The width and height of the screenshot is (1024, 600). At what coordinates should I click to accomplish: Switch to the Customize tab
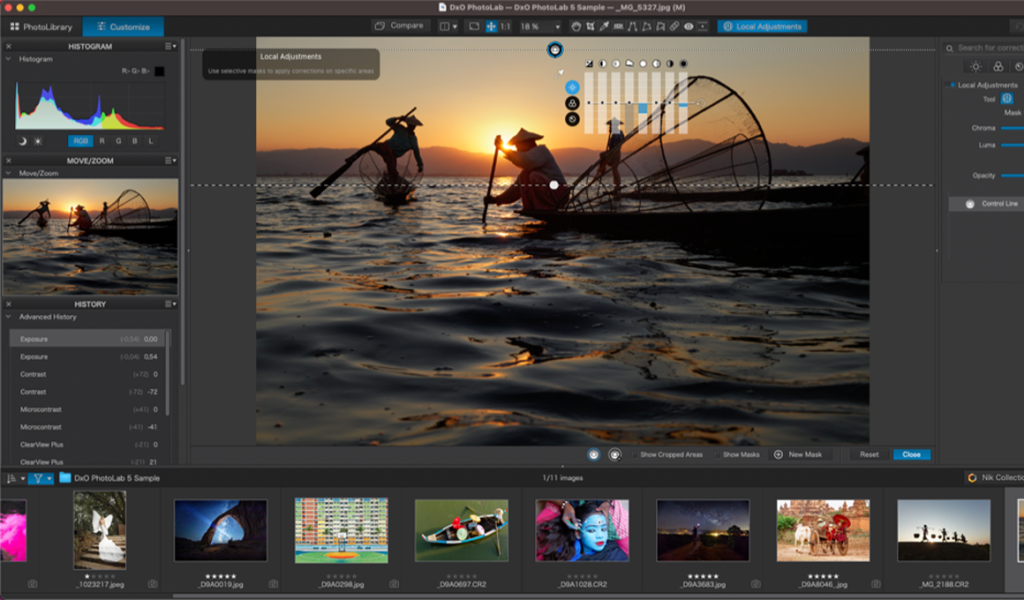tap(123, 27)
